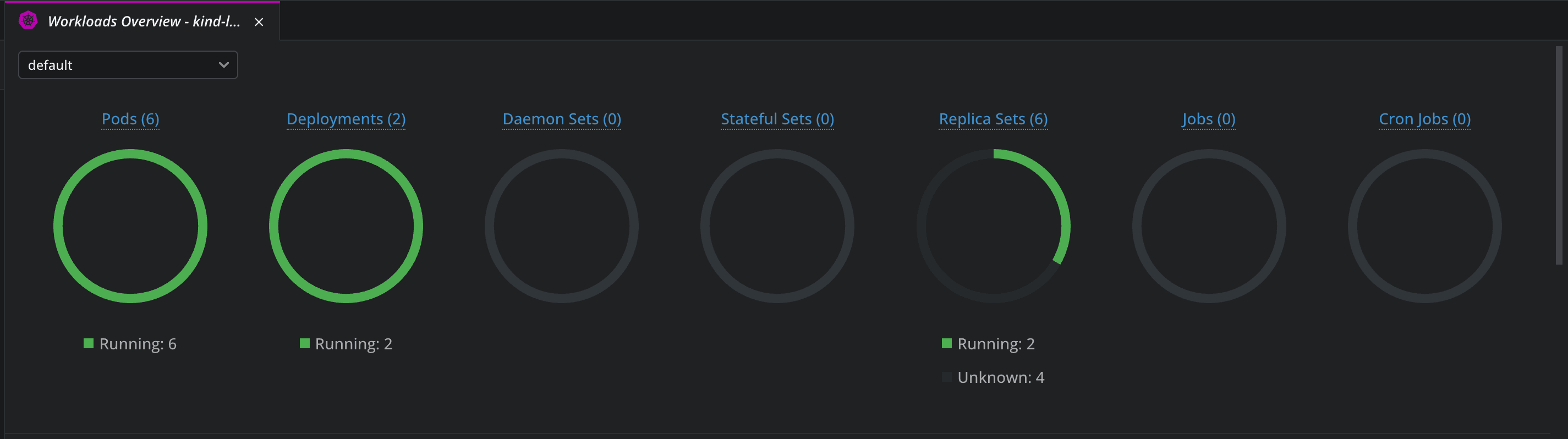Click the Jobs donut chart
This screenshot has height=439, width=1568.
click(1209, 226)
